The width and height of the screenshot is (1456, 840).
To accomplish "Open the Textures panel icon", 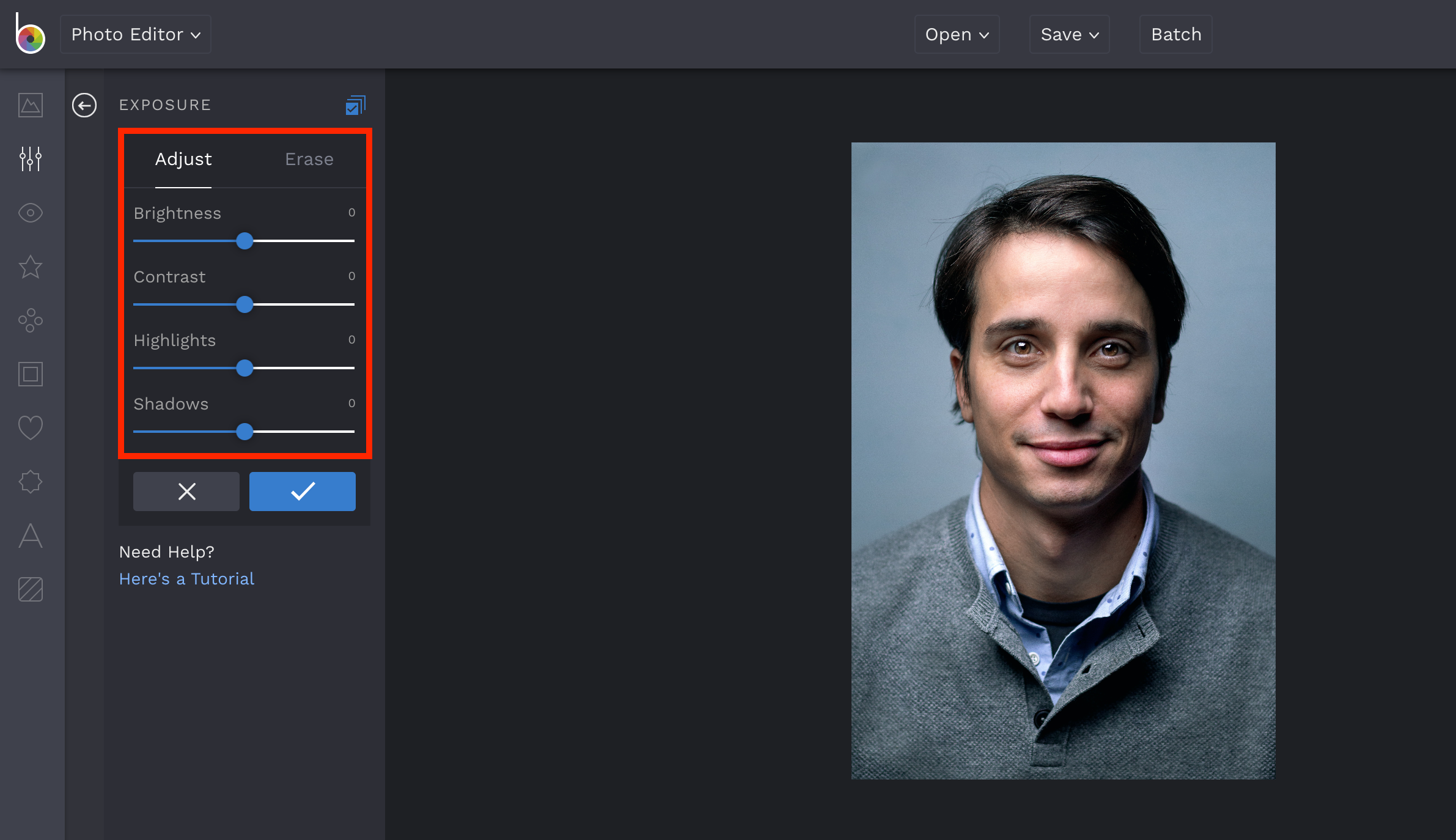I will [x=30, y=481].
